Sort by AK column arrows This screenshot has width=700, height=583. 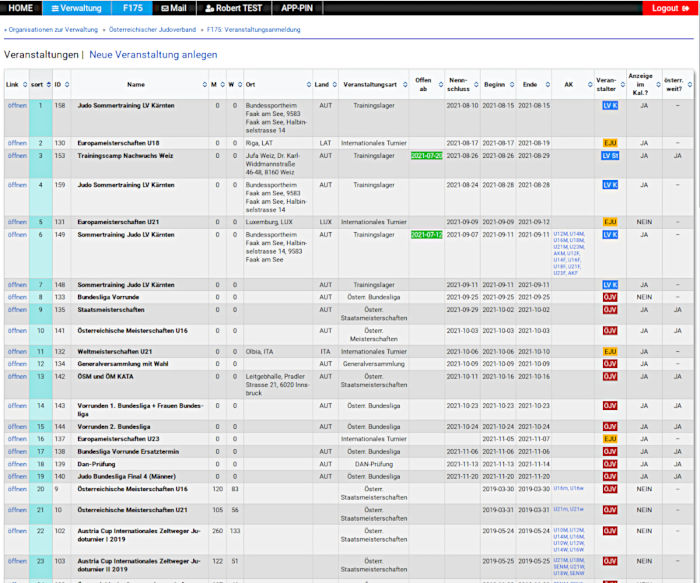click(x=590, y=84)
